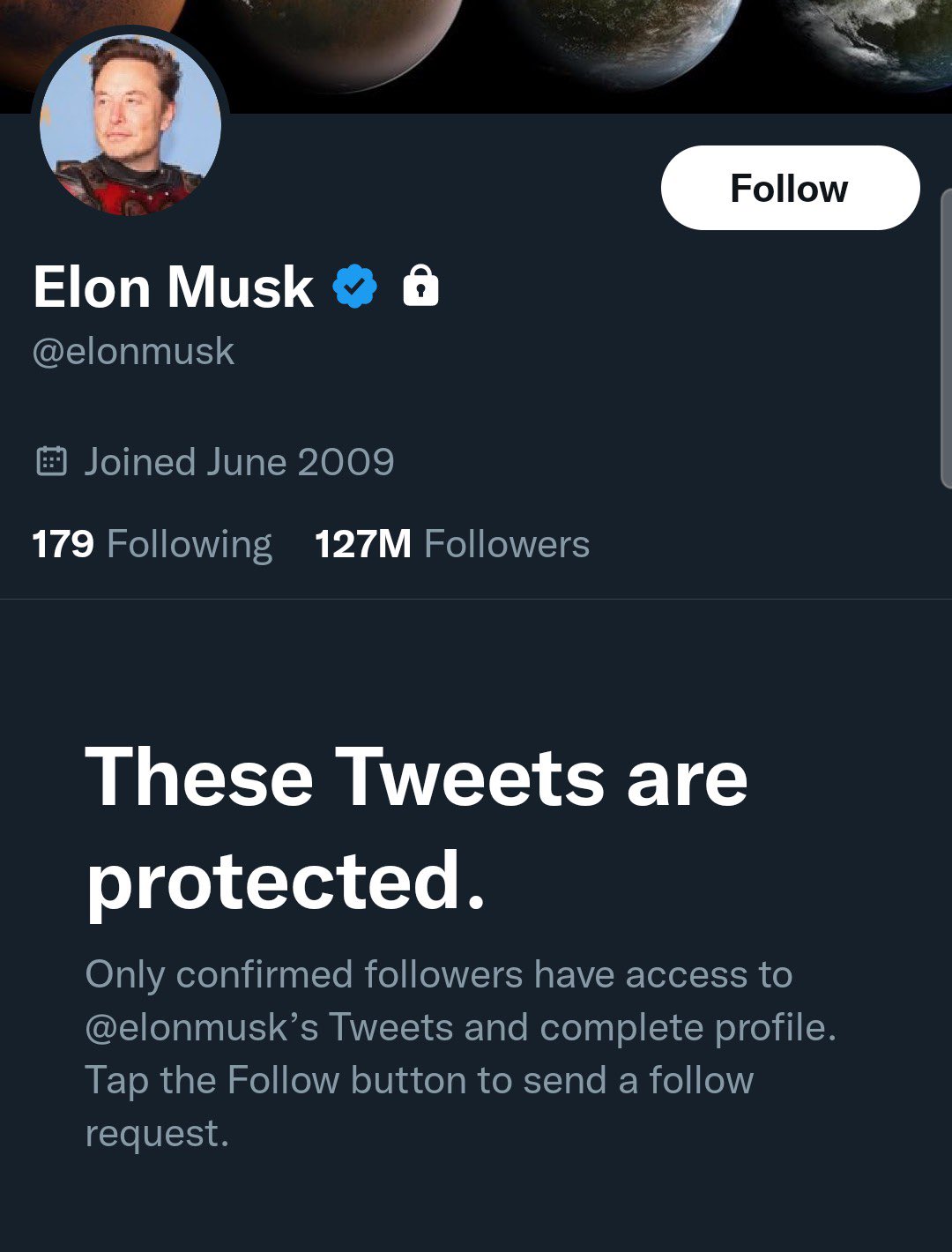
Task: Click the 'Only confirmed followers' description line
Action: pyautogui.click(x=439, y=975)
